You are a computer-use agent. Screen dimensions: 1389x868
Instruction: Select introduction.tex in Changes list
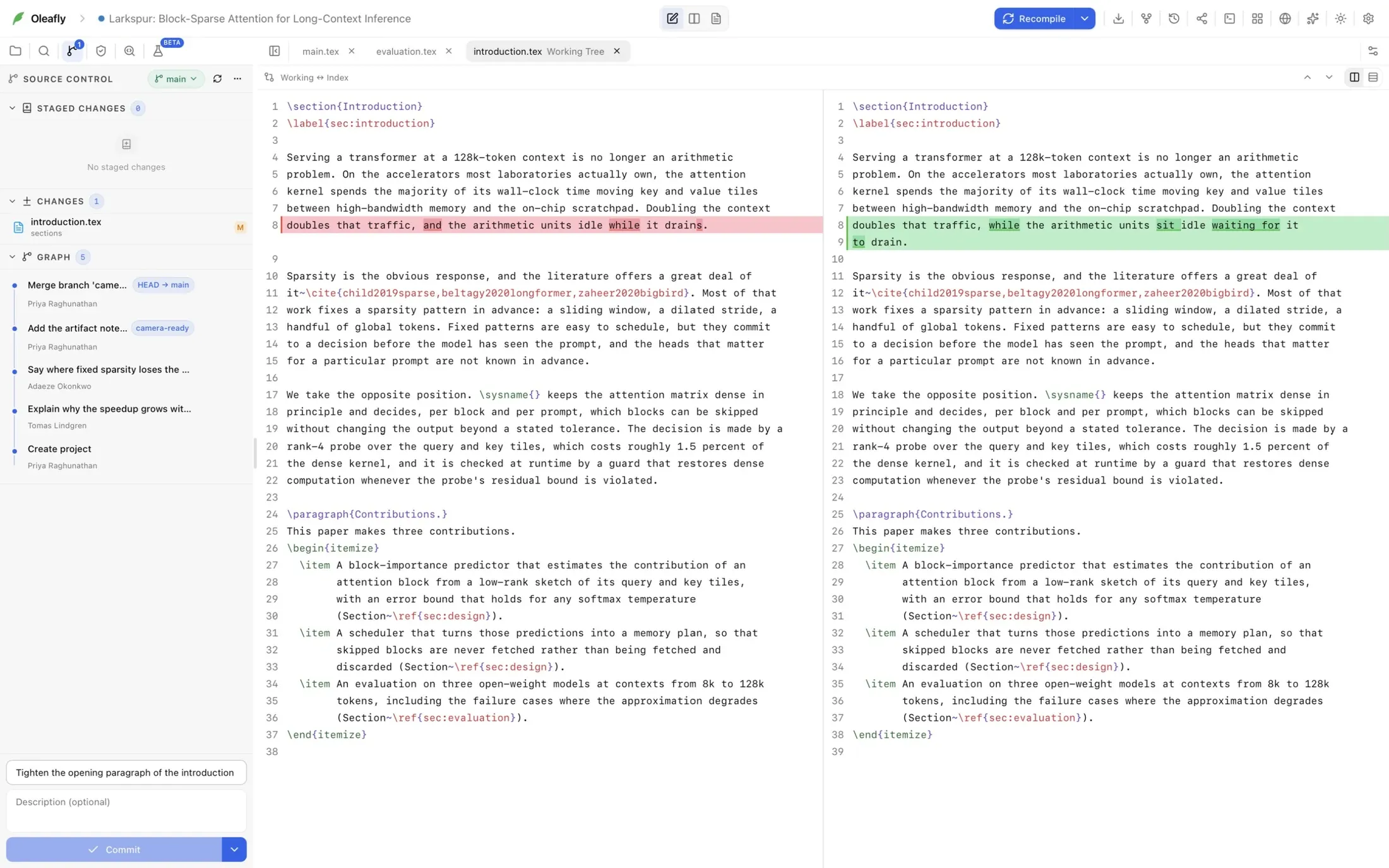(x=126, y=227)
